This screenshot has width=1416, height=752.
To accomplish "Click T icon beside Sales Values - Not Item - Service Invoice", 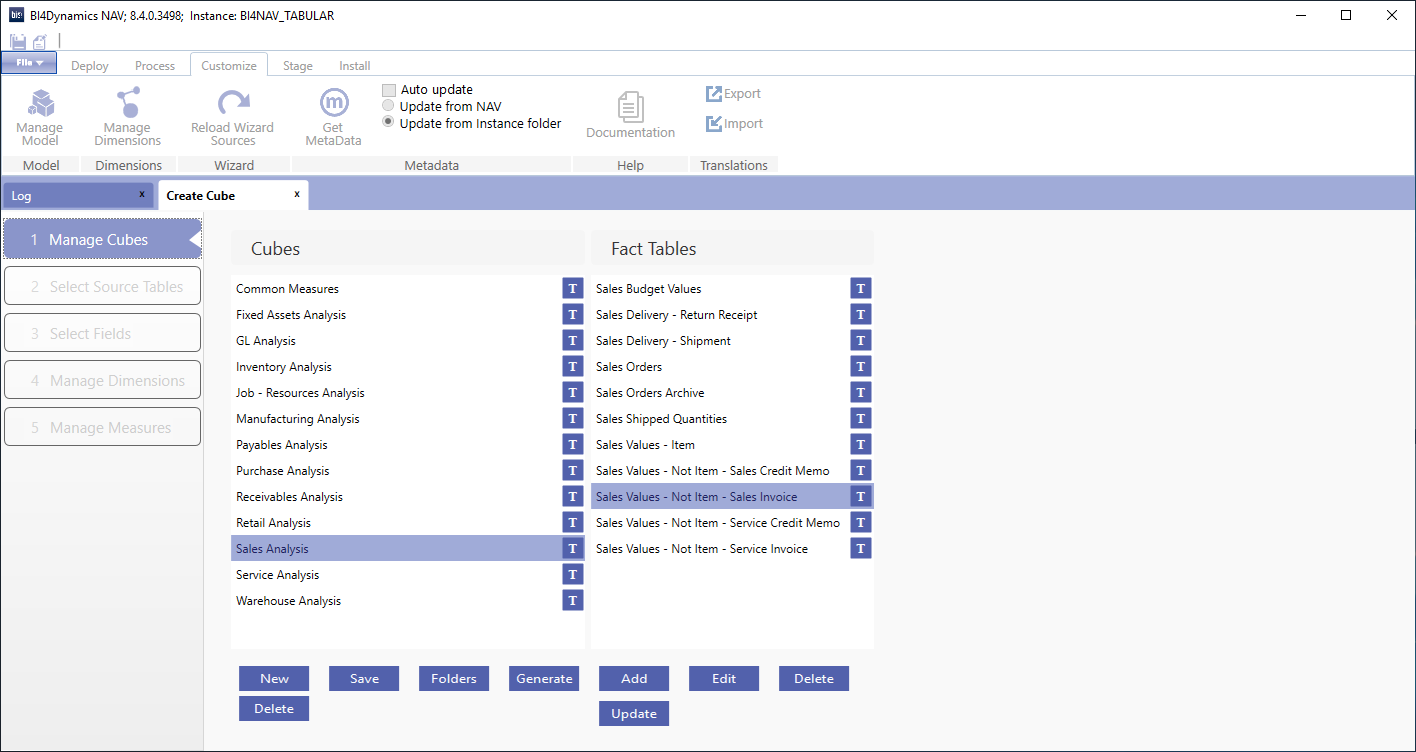I will (860, 549).
